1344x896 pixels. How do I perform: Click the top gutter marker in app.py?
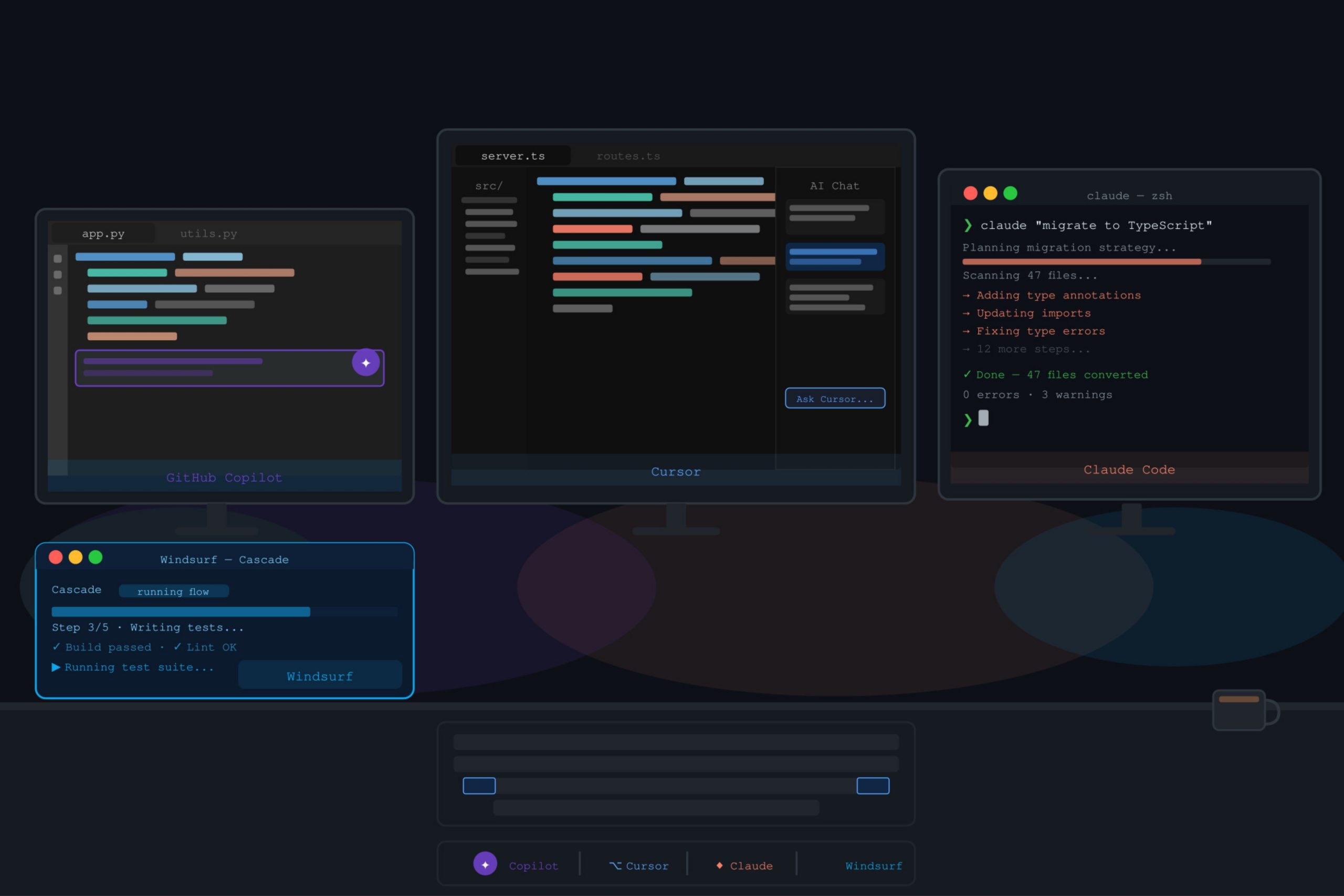[x=58, y=259]
